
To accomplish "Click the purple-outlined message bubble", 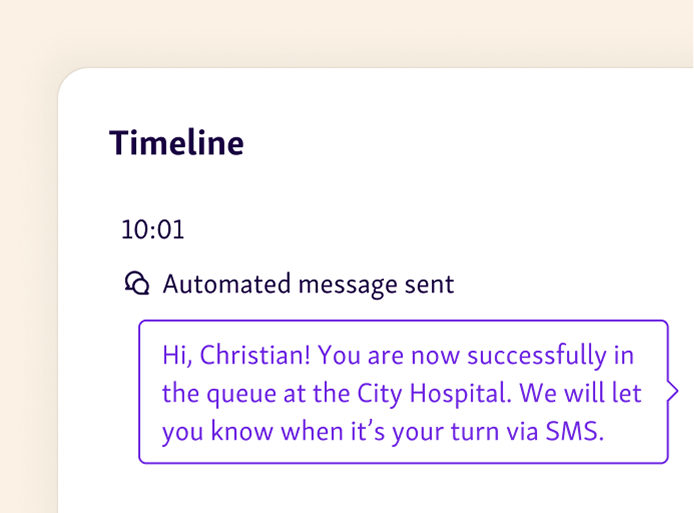I will [x=402, y=392].
